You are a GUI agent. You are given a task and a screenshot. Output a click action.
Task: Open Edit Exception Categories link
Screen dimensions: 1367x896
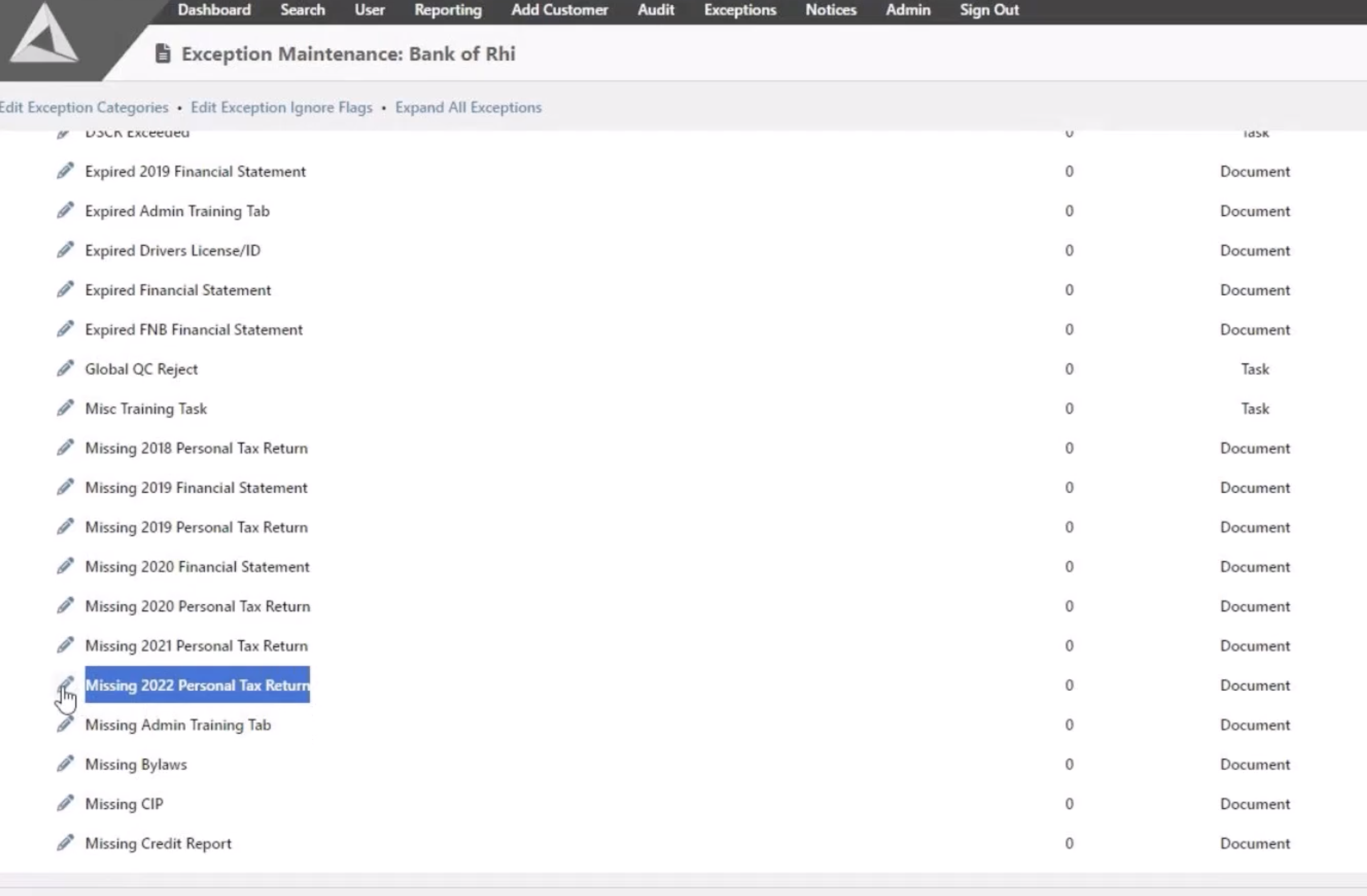point(84,107)
